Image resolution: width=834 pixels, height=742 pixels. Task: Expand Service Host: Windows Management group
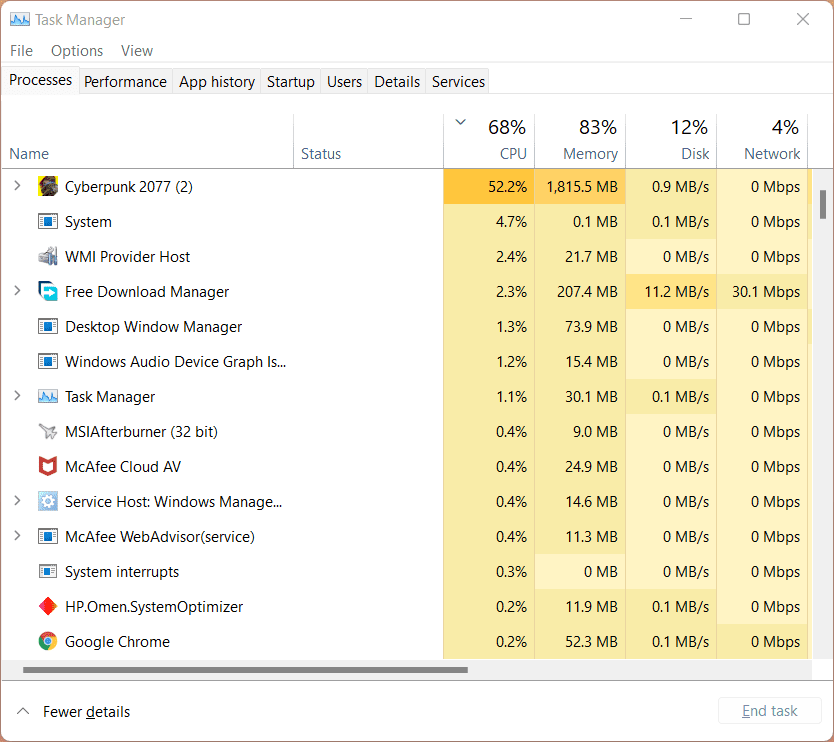pyautogui.click(x=18, y=501)
